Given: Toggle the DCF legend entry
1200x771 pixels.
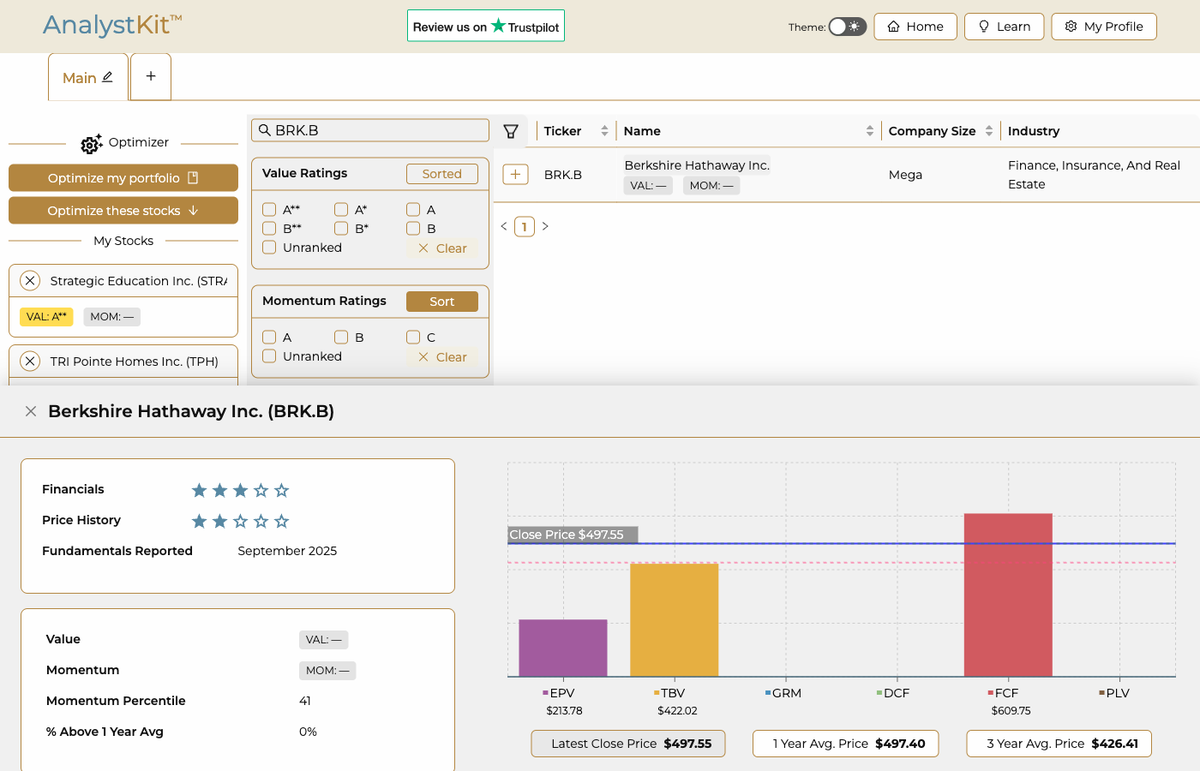Looking at the screenshot, I should (x=893, y=692).
